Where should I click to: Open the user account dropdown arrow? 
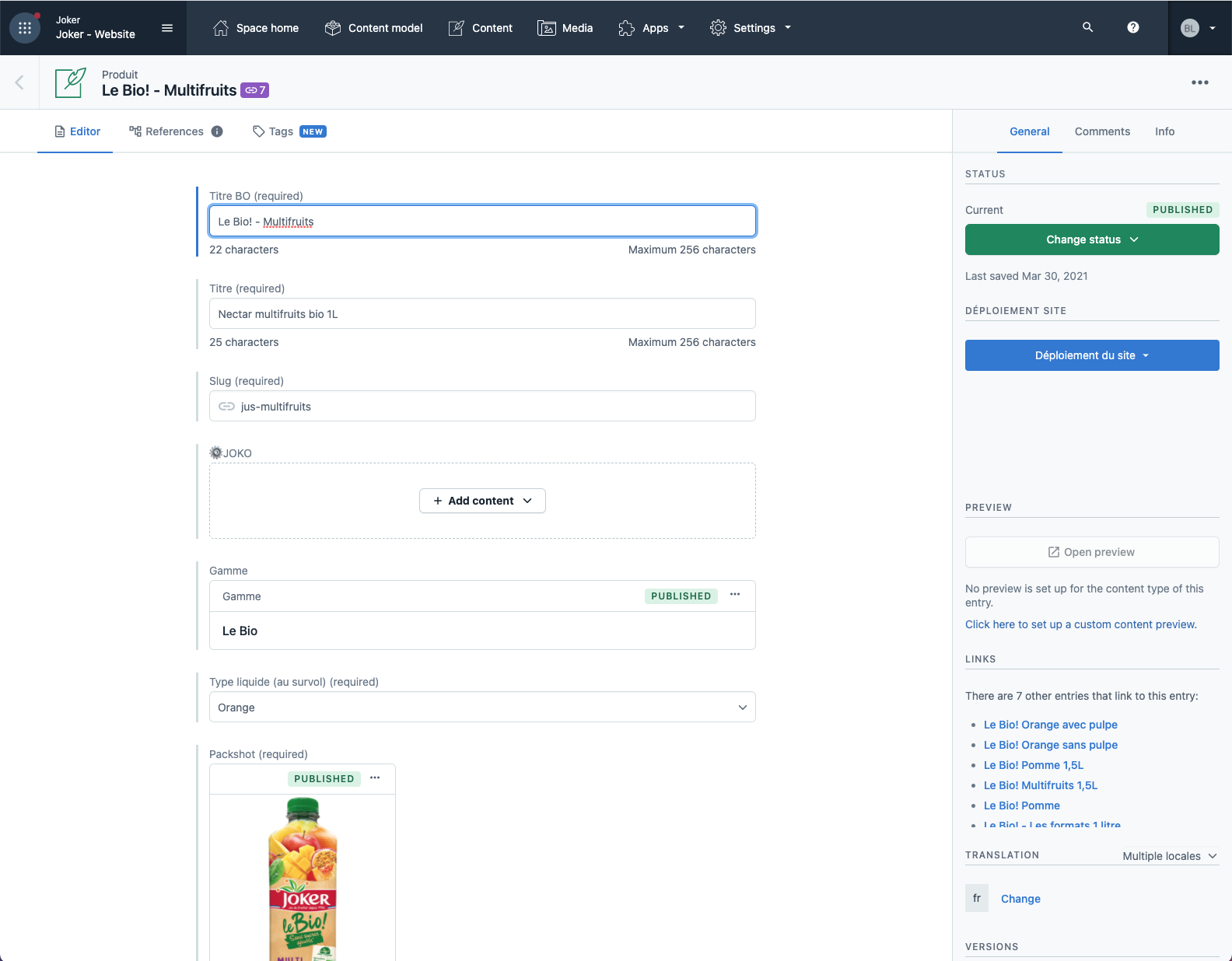1213,28
